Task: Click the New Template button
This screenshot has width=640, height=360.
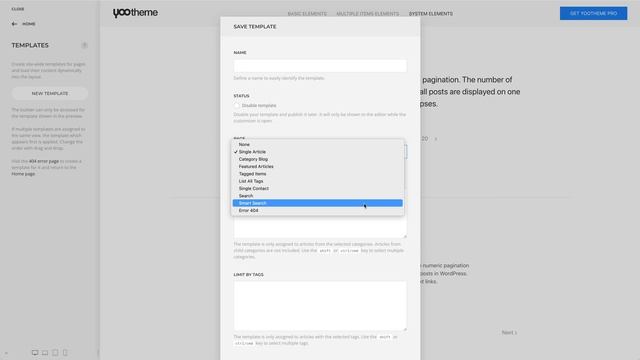Action: click(50, 93)
